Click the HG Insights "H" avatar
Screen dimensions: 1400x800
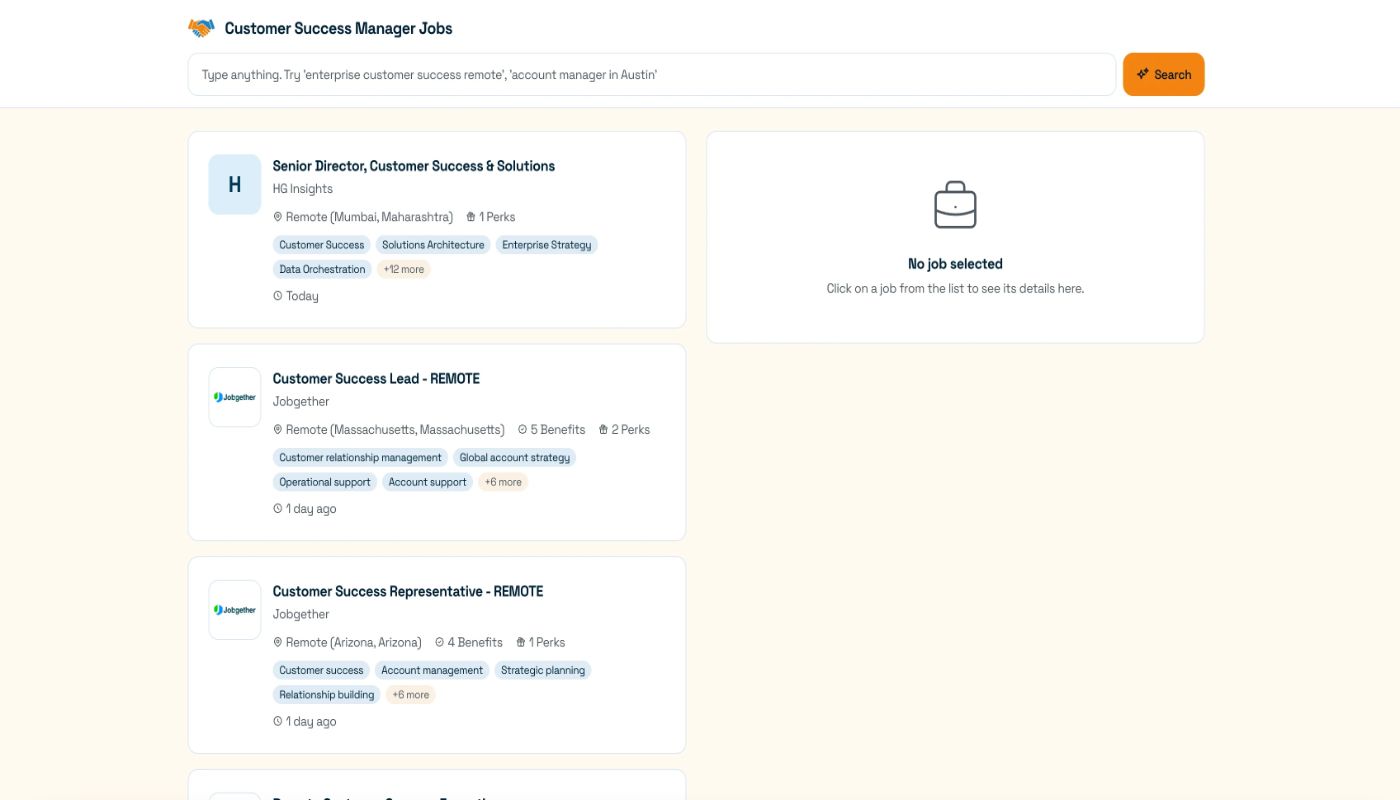(x=234, y=184)
